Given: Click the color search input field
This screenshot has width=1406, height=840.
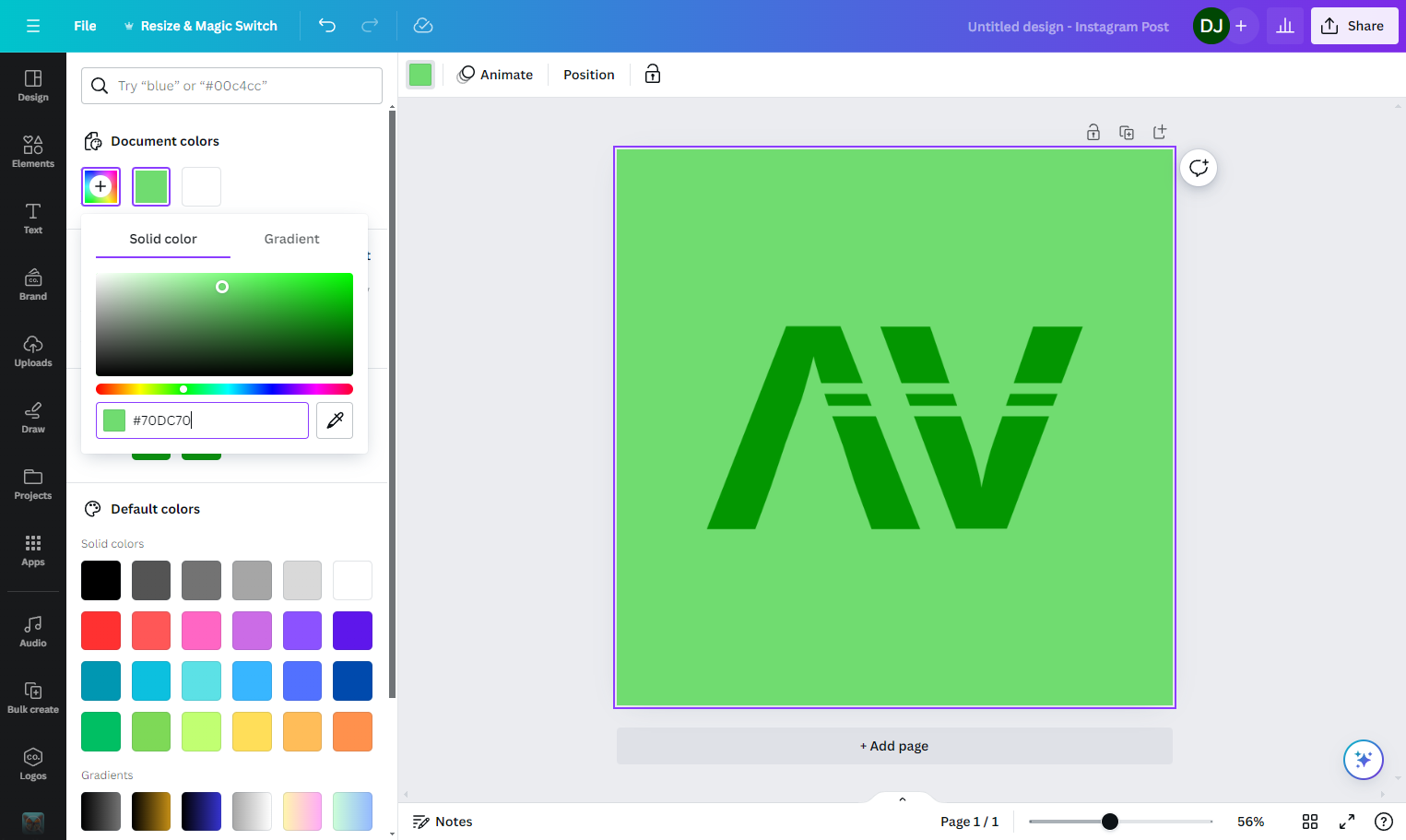Looking at the screenshot, I should (231, 86).
